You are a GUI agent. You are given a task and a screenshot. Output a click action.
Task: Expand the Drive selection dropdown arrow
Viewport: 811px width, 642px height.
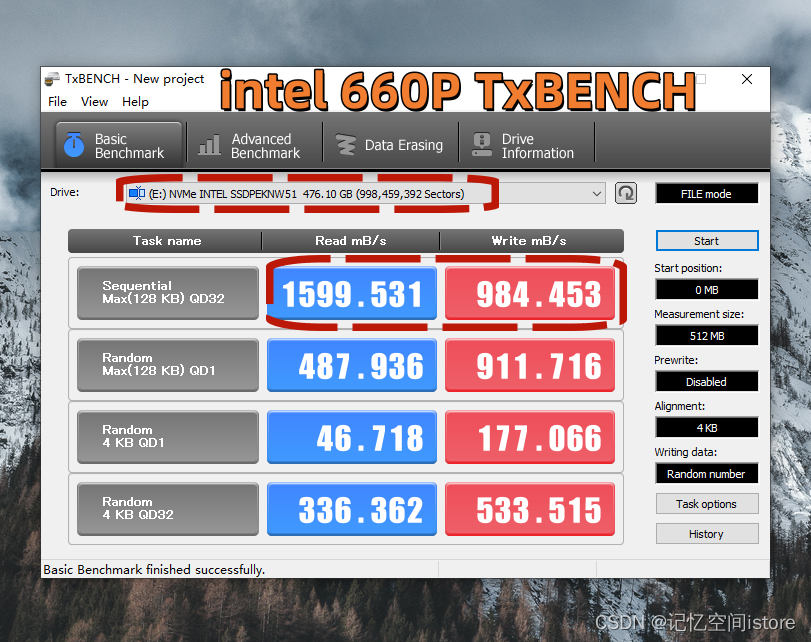(596, 194)
